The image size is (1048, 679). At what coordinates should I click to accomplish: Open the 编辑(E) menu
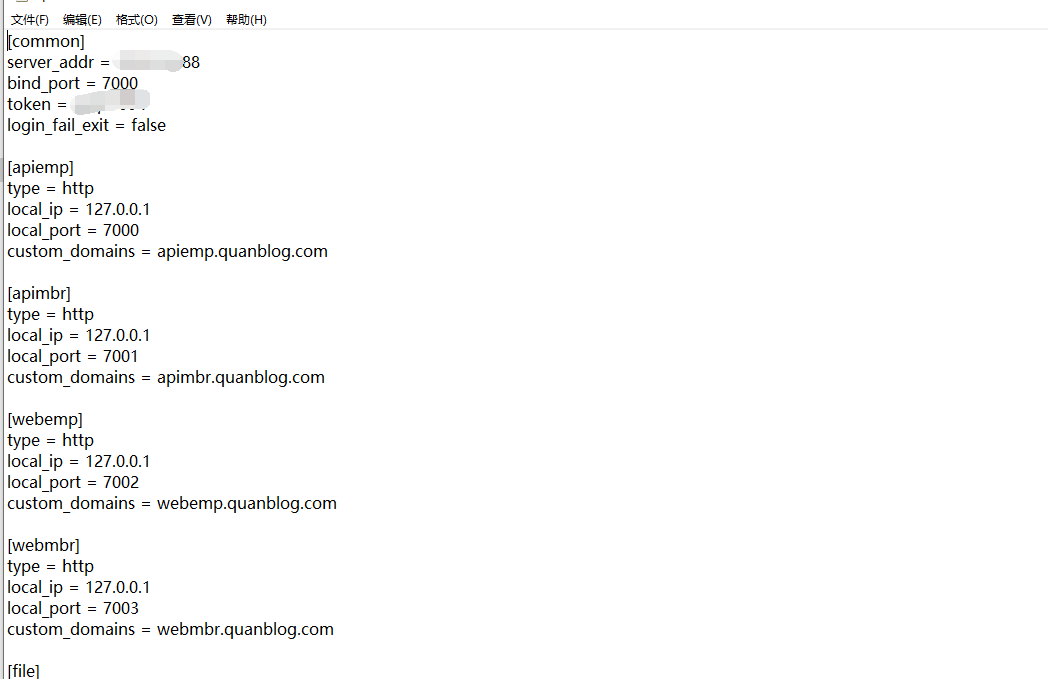pyautogui.click(x=82, y=19)
